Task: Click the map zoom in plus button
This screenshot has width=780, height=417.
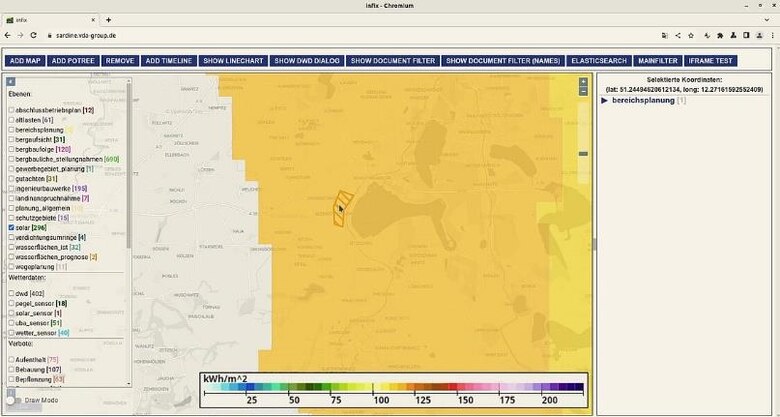Action: tap(583, 82)
